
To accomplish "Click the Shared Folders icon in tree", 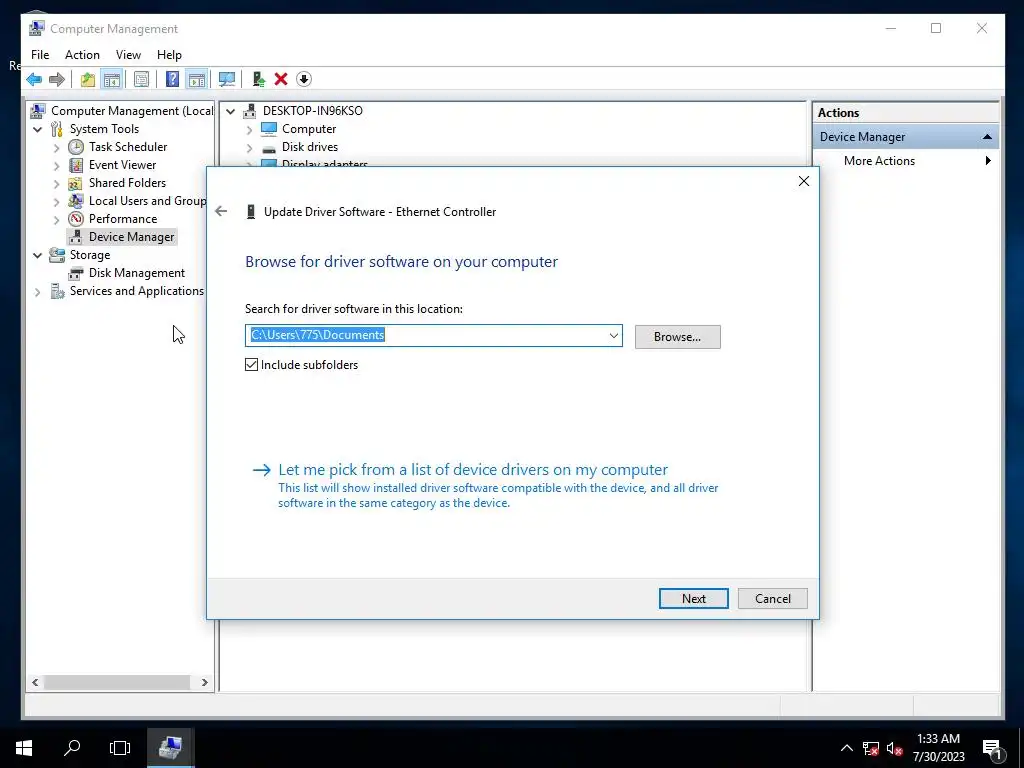I will point(76,183).
